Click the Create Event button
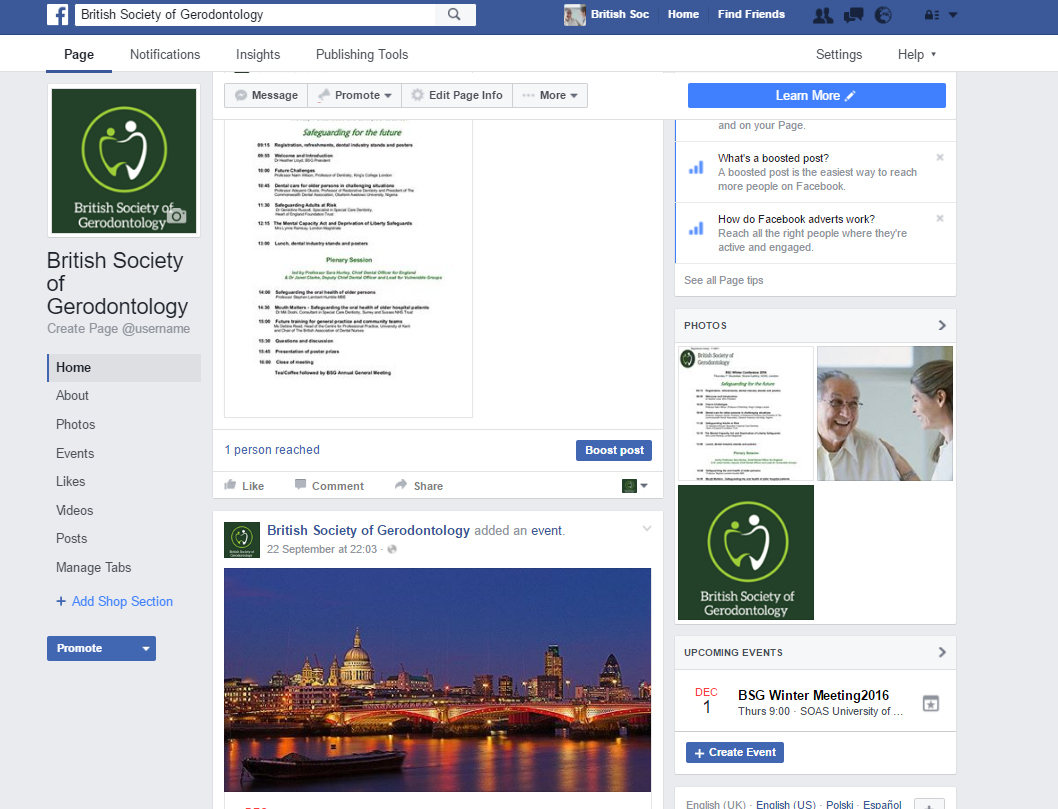Image resolution: width=1058 pixels, height=809 pixels. tap(735, 752)
